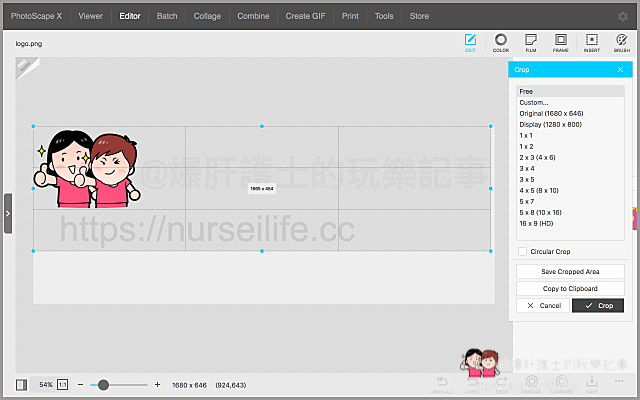Screen dimensions: 640x400
Task: Open the Edit tools panel
Action: (470, 43)
